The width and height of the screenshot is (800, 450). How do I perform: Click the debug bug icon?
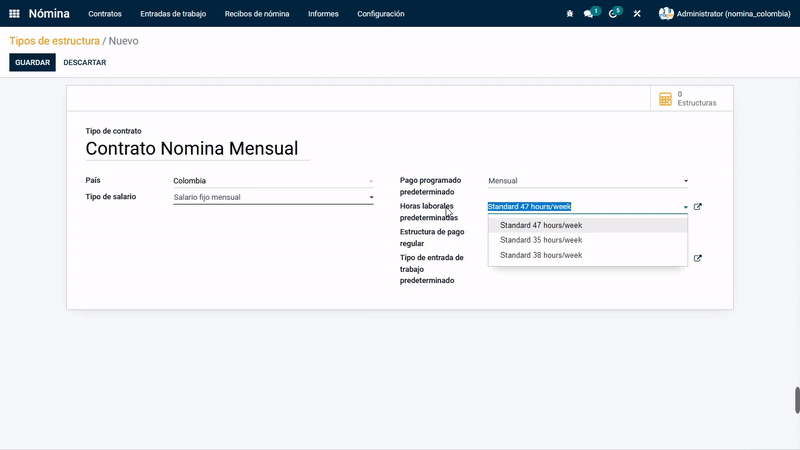tap(570, 14)
